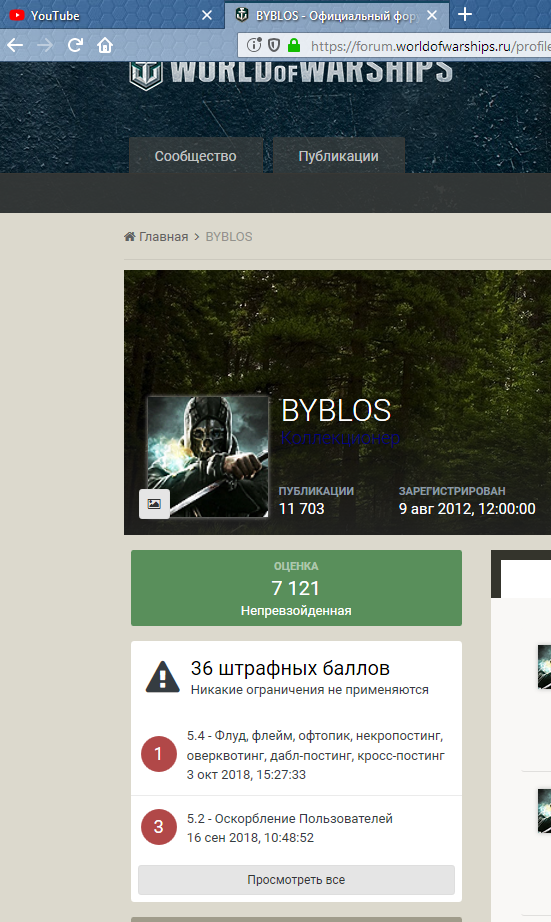Open the Публикации menu tab

click(339, 156)
